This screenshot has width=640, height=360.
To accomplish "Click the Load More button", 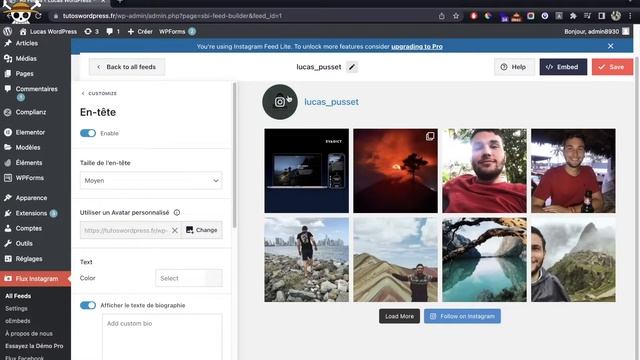I will (399, 316).
